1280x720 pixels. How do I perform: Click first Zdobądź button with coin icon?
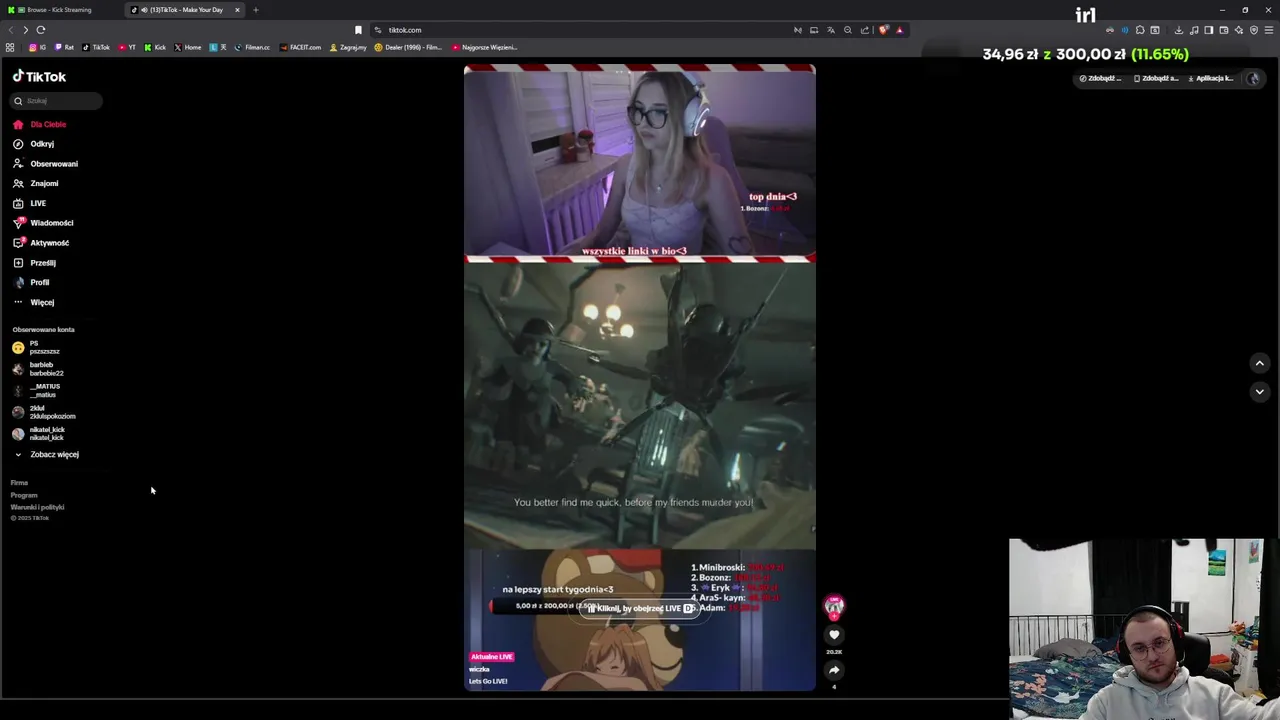click(x=1100, y=78)
